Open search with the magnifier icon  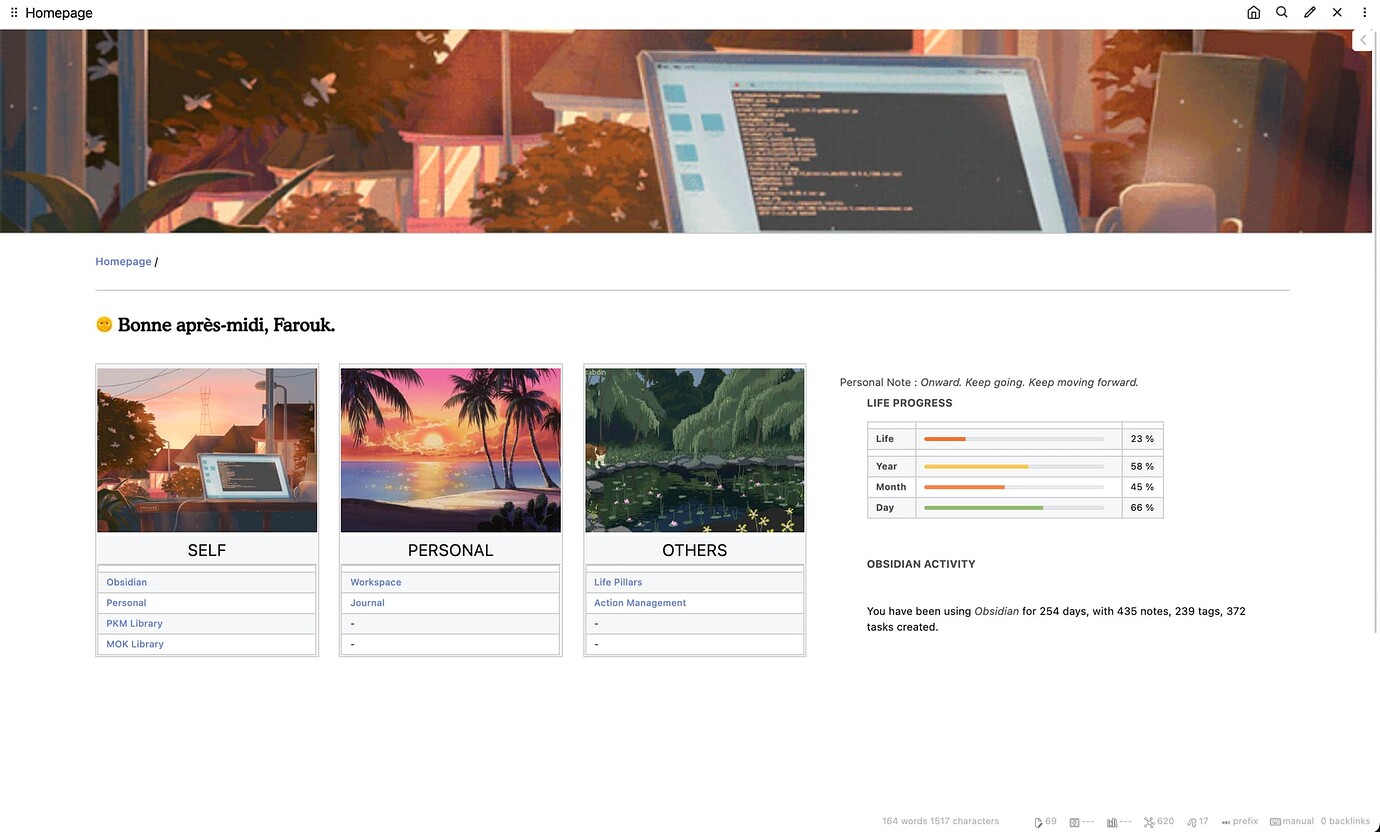coord(1281,13)
